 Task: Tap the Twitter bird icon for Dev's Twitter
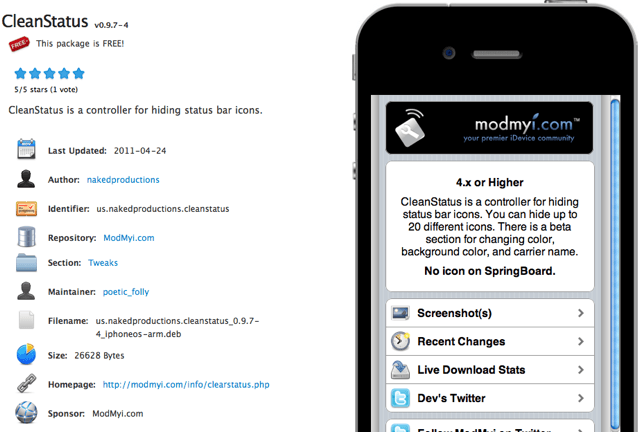(x=400, y=398)
